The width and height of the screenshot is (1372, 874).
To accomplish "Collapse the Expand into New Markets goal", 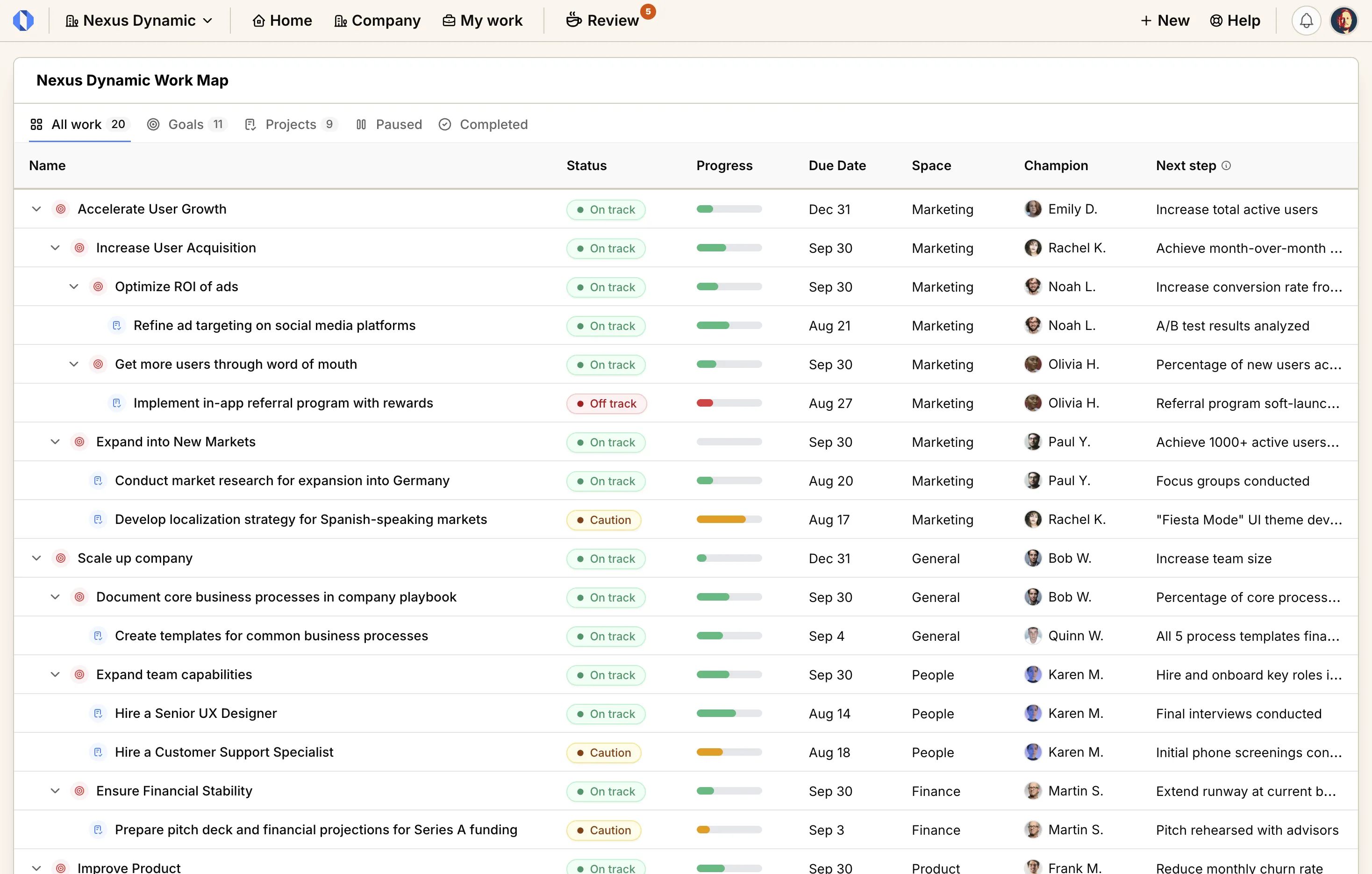I will coord(55,442).
